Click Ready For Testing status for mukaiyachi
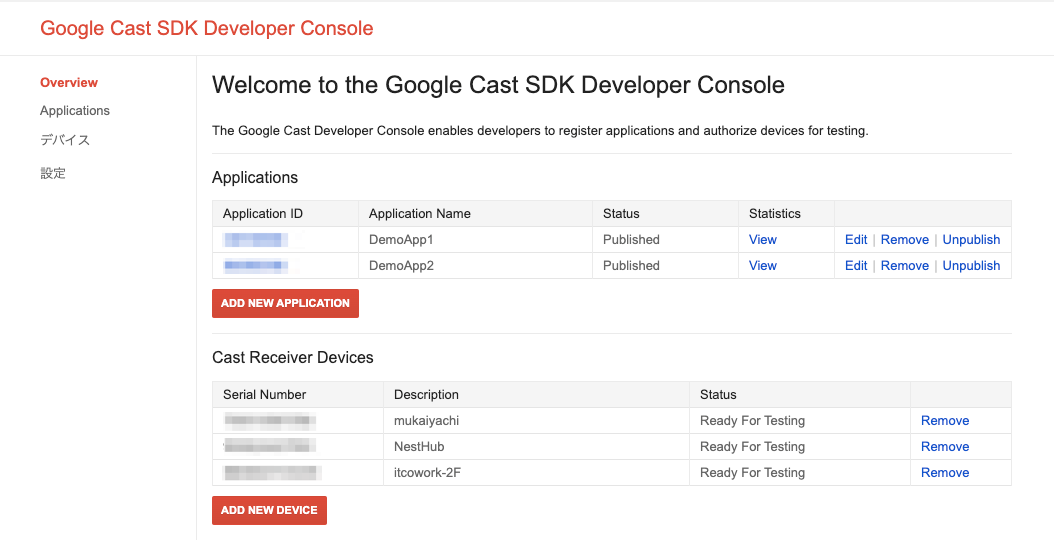The image size is (1054, 558). (752, 420)
